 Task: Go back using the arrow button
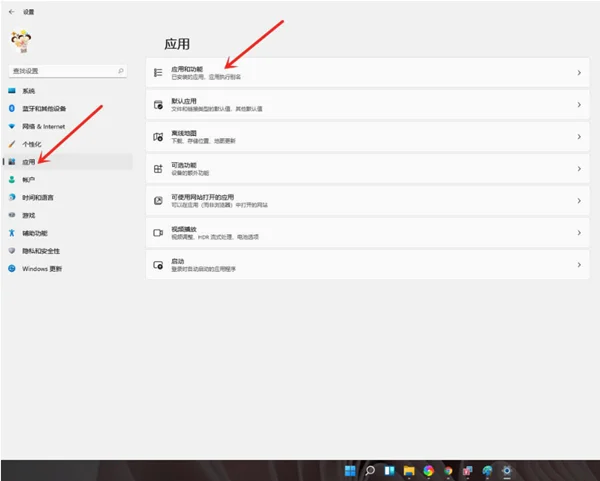(11, 12)
